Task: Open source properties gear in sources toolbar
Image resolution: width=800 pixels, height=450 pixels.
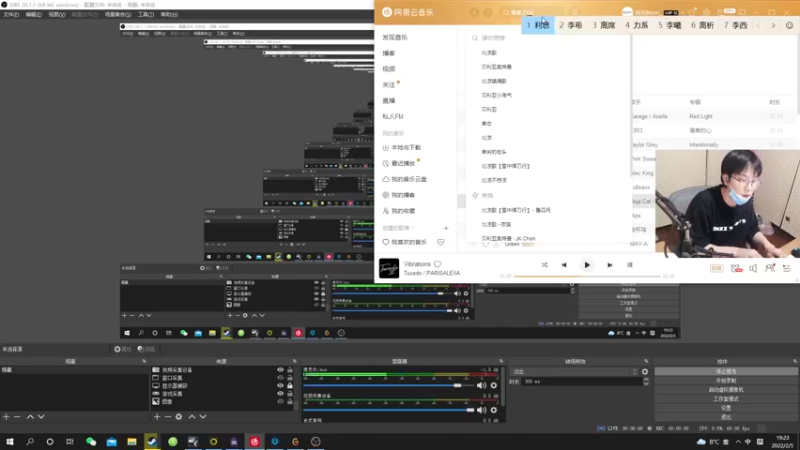Action: coord(179,417)
